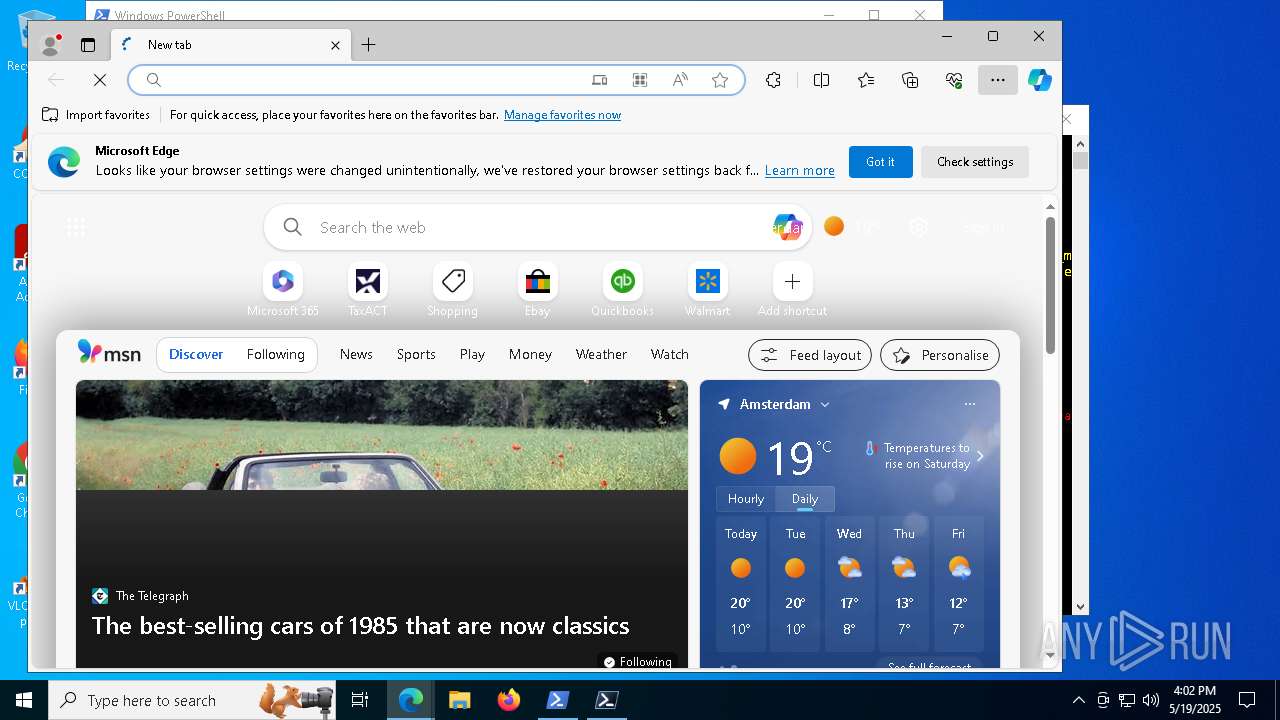
Task: Open Copilot sidebar
Action: pos(1040,80)
